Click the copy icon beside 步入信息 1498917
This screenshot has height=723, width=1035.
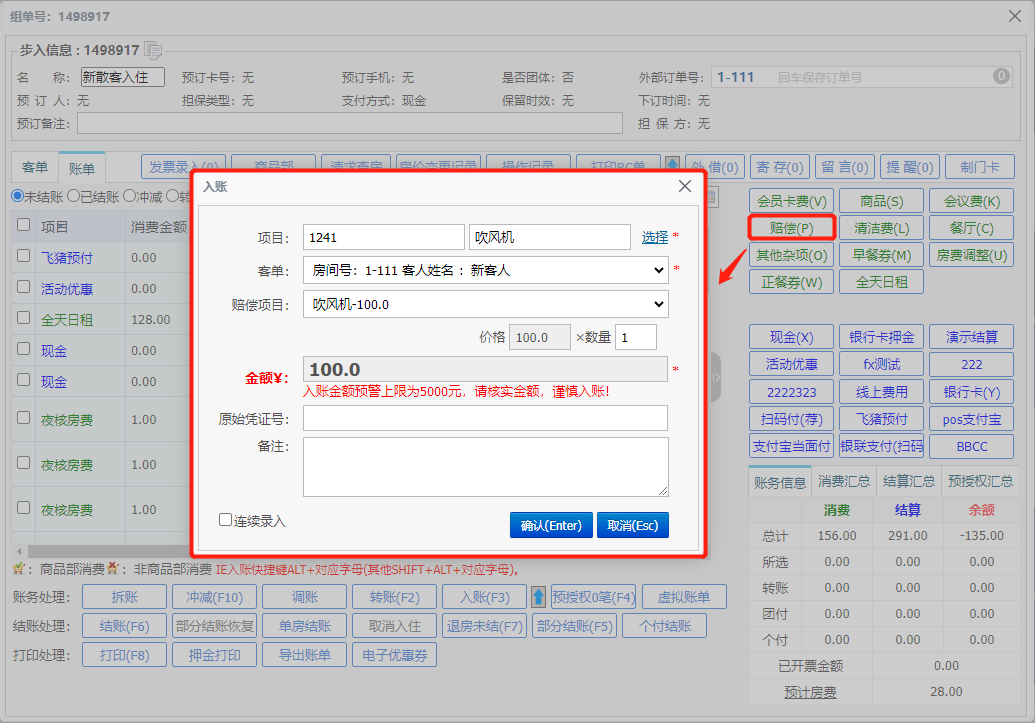pos(153,50)
